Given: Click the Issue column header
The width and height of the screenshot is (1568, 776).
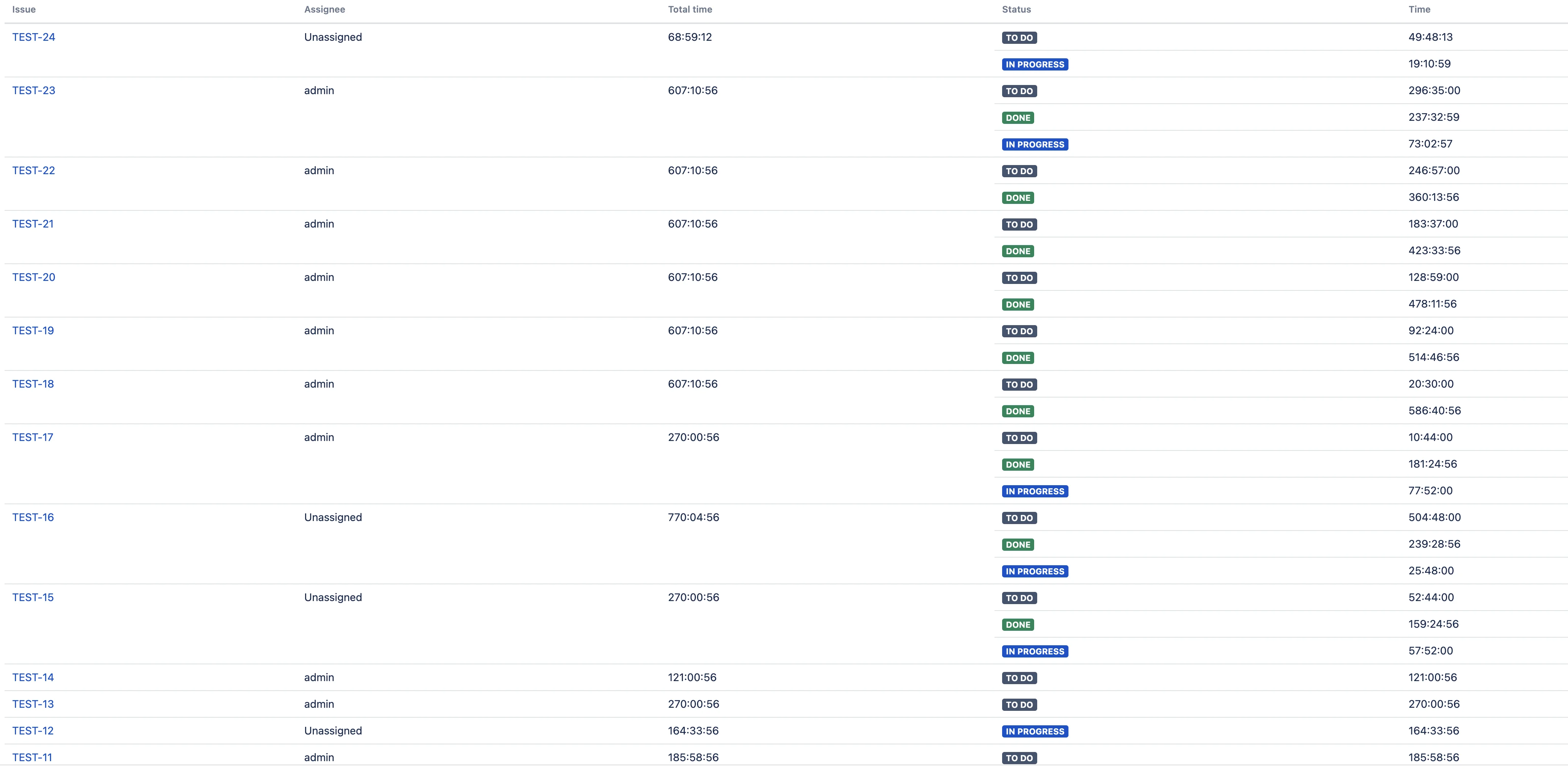Looking at the screenshot, I should 24,10.
